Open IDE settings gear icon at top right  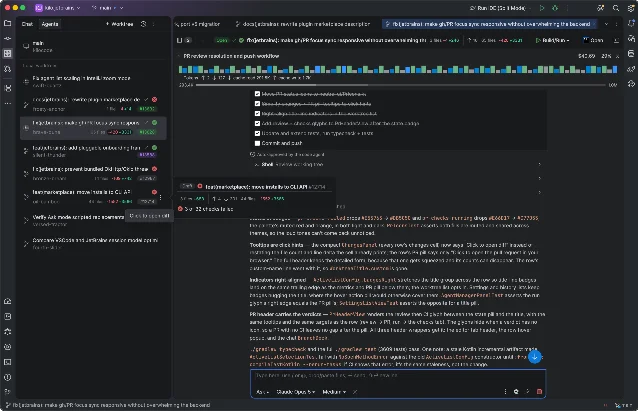[x=631, y=8]
